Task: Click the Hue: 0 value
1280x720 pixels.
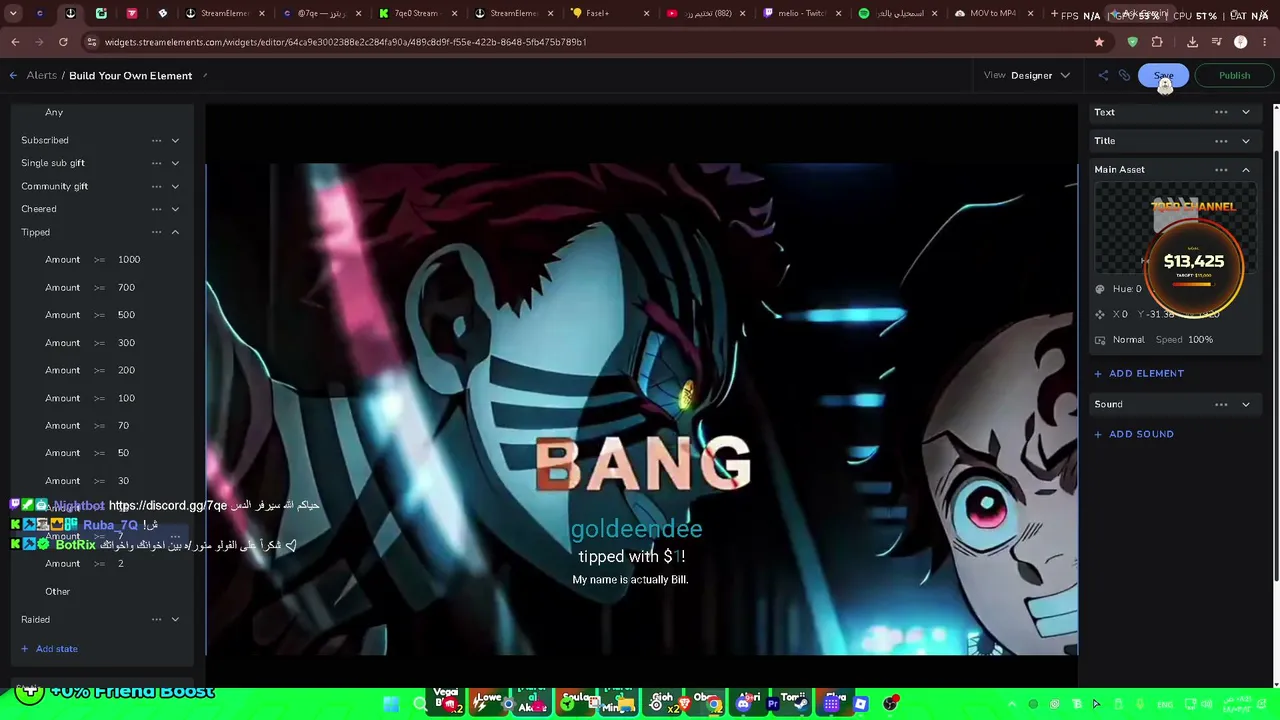Action: pyautogui.click(x=1127, y=289)
